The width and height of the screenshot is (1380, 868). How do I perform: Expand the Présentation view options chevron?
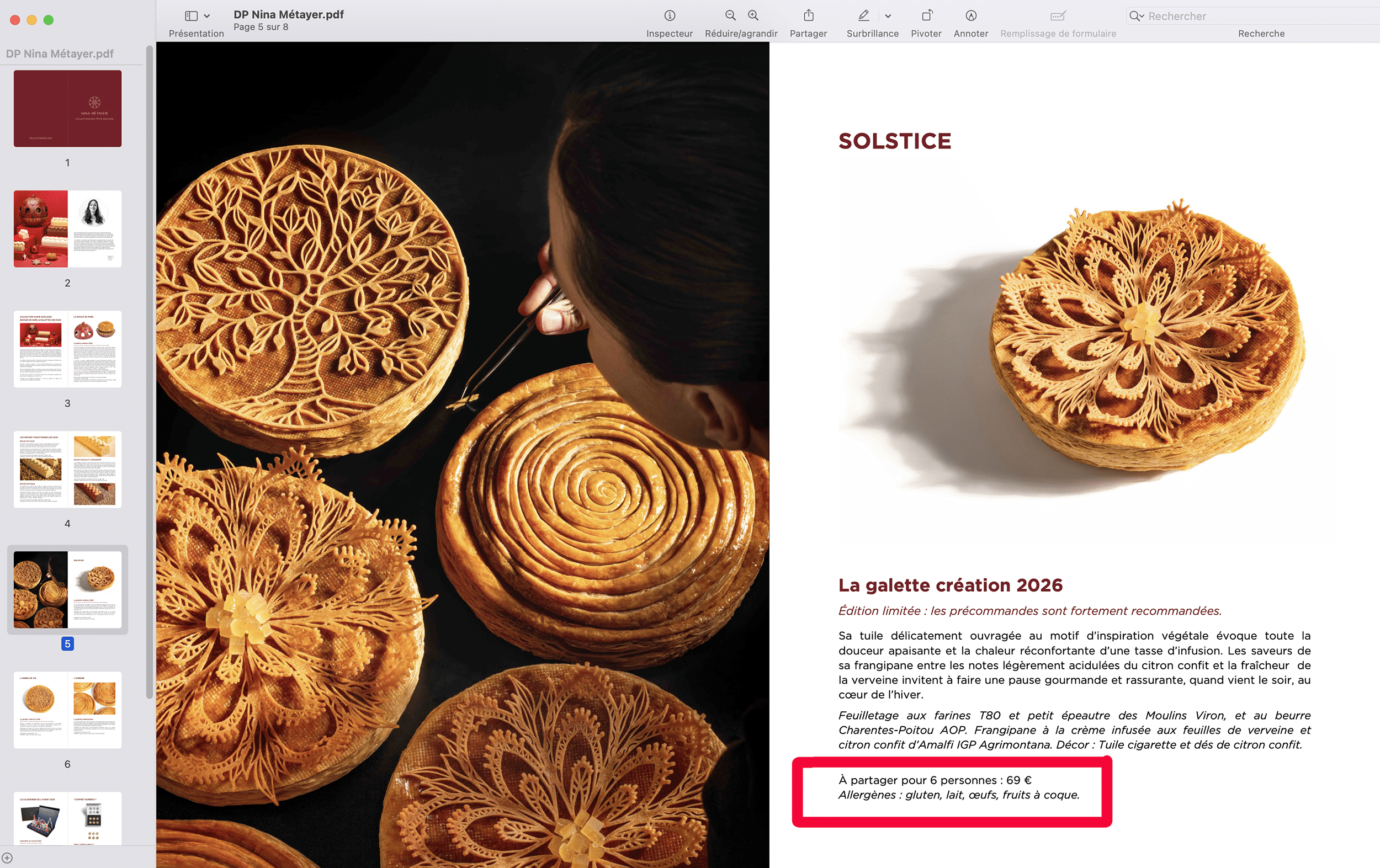click(207, 16)
